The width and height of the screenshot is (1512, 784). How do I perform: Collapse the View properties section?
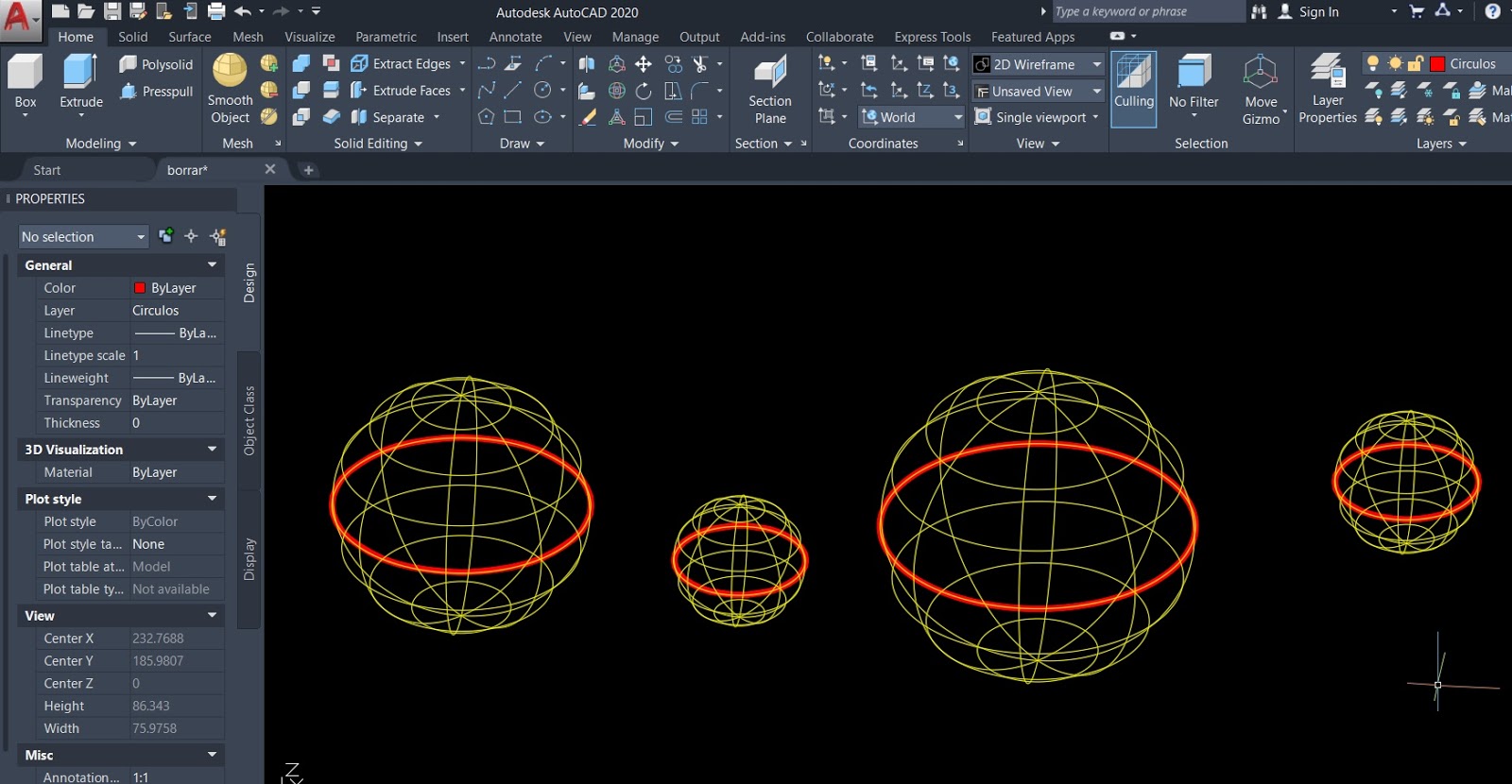pos(212,616)
